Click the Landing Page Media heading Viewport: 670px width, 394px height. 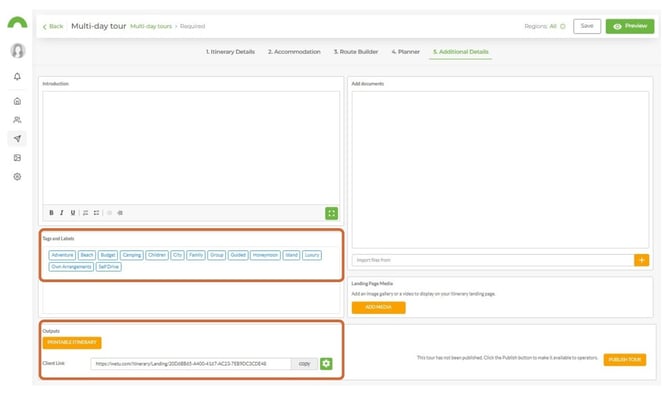pyautogui.click(x=372, y=283)
